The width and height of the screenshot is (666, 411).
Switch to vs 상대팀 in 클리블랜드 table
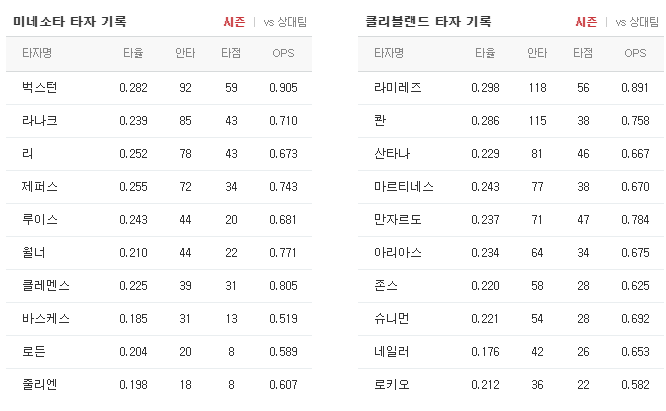(637, 22)
